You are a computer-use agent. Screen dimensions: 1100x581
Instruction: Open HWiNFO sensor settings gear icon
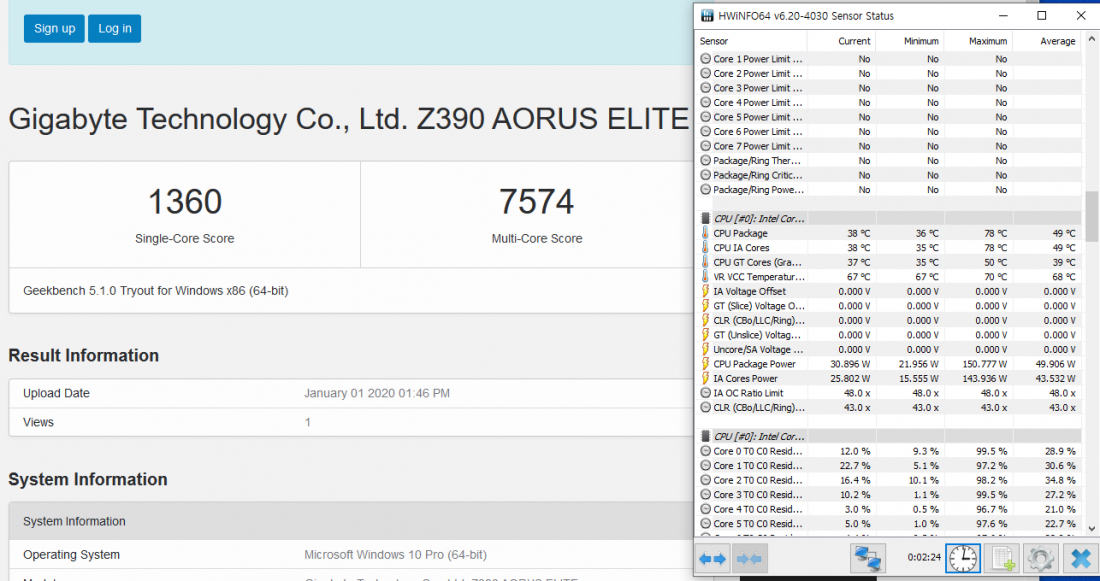click(x=1041, y=559)
